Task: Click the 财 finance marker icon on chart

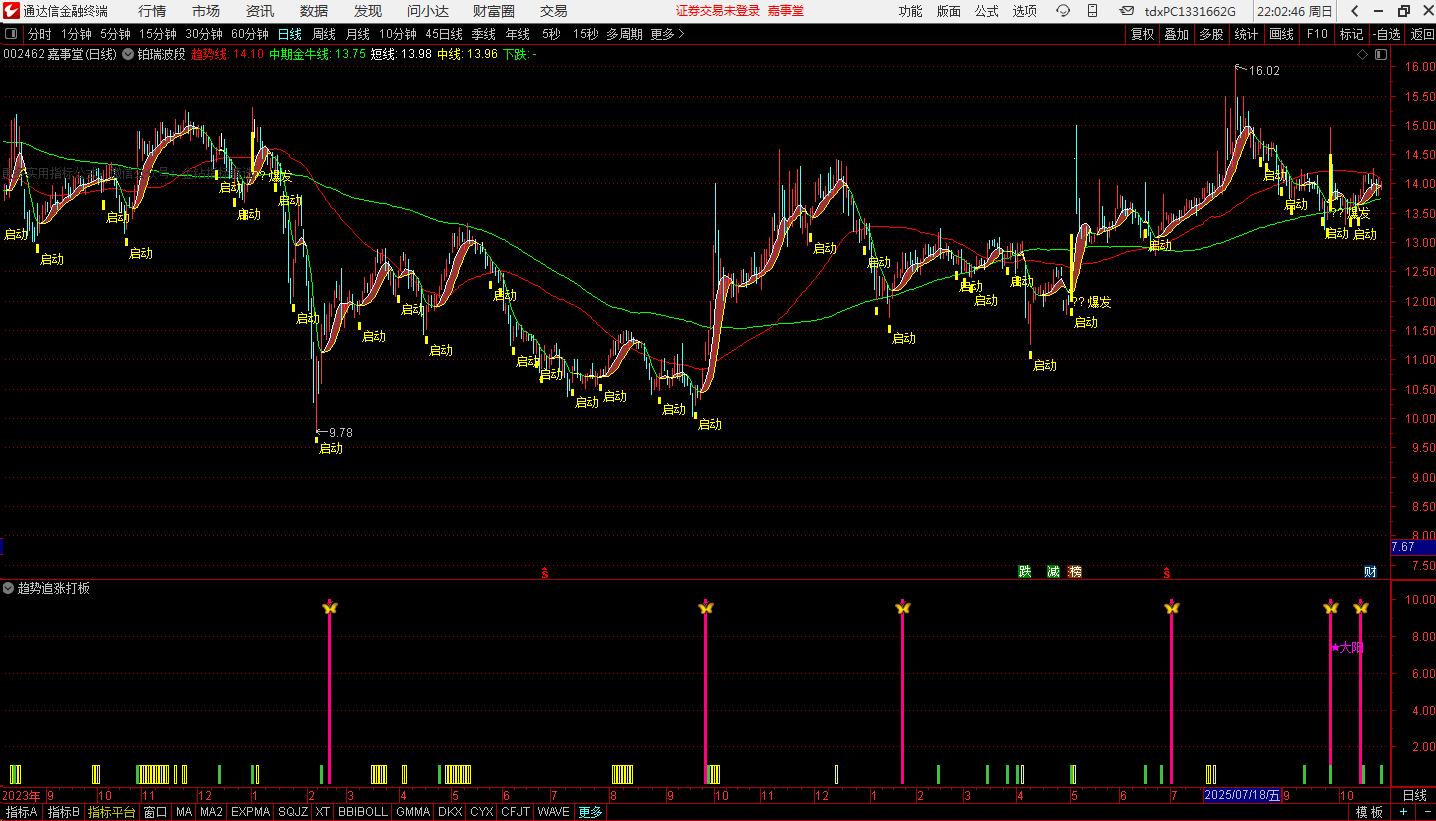Action: coord(1370,572)
